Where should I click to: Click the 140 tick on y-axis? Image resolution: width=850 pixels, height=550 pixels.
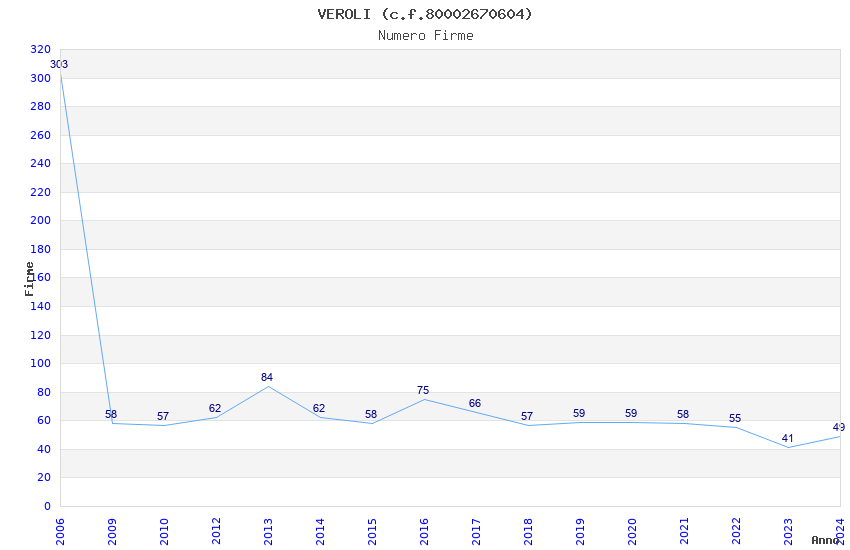coord(40,306)
